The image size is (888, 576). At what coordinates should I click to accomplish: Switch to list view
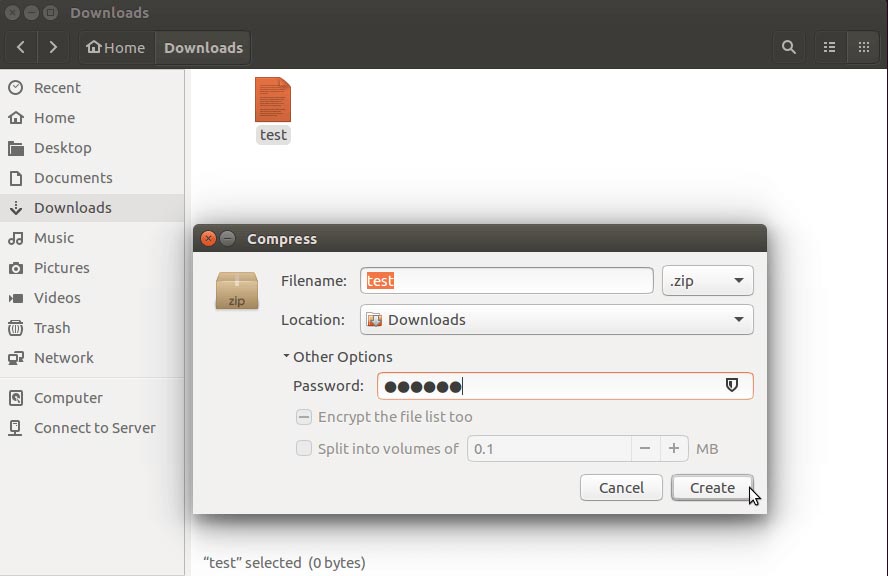(x=830, y=47)
